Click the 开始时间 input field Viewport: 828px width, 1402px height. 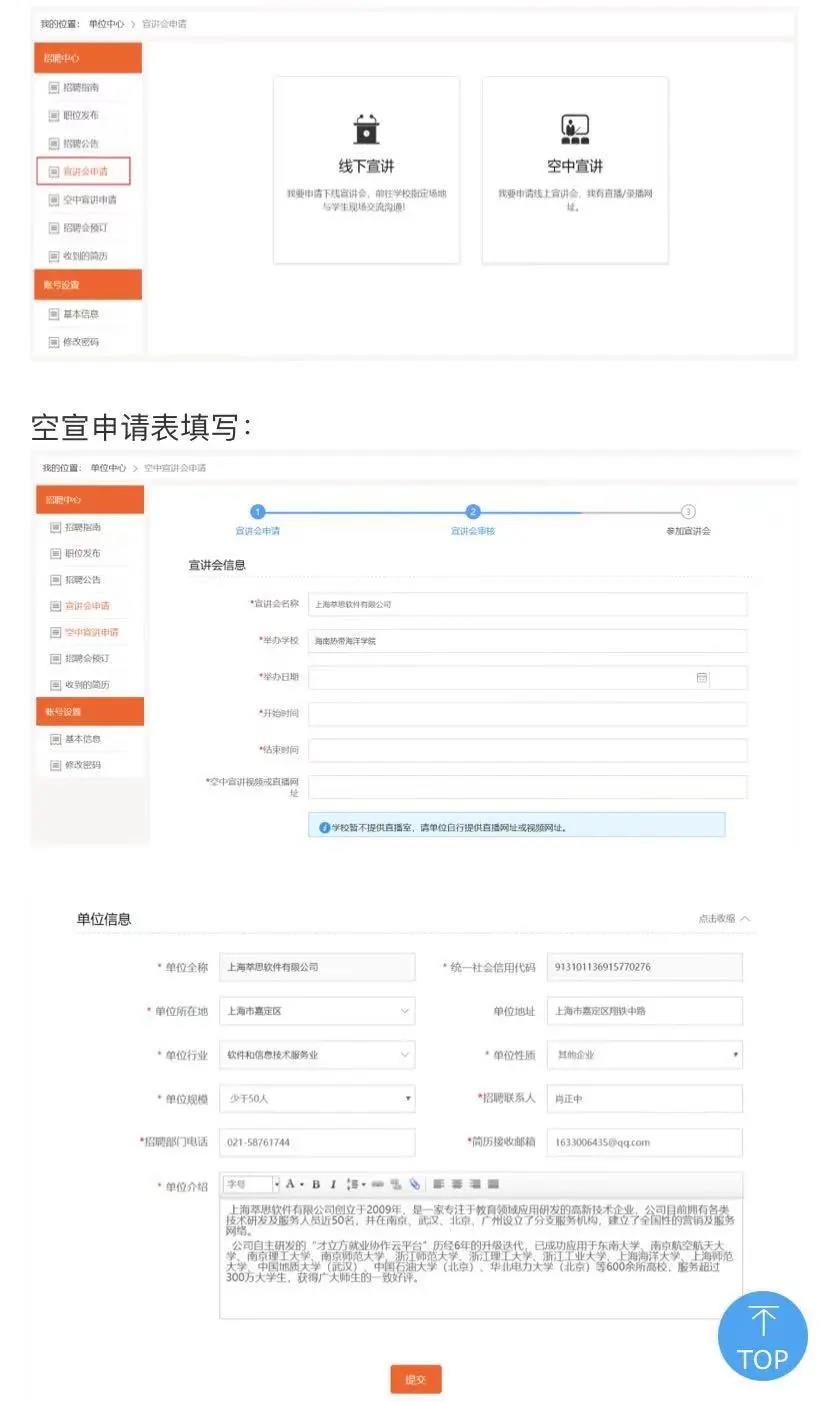(527, 714)
